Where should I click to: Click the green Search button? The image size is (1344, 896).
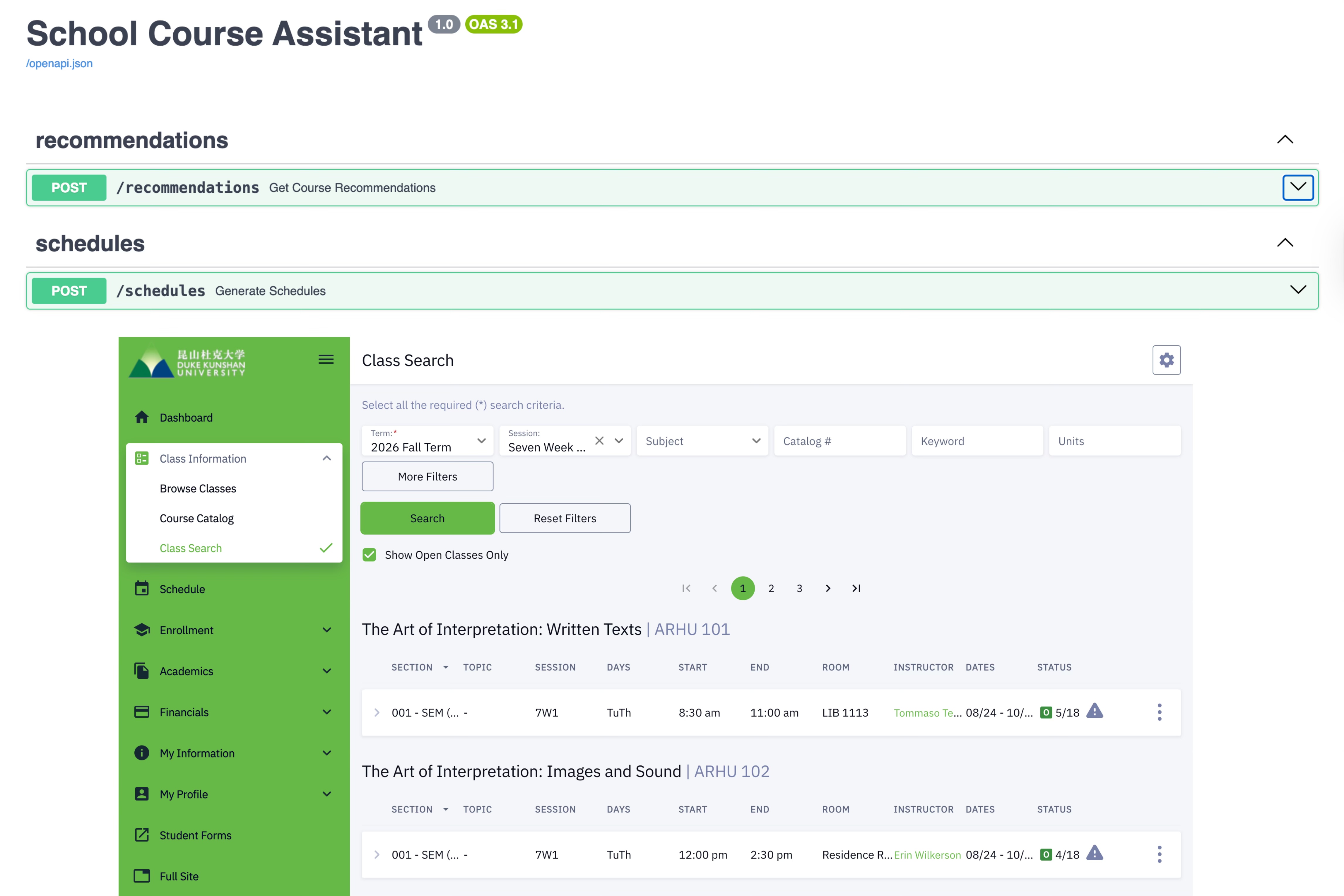427,518
